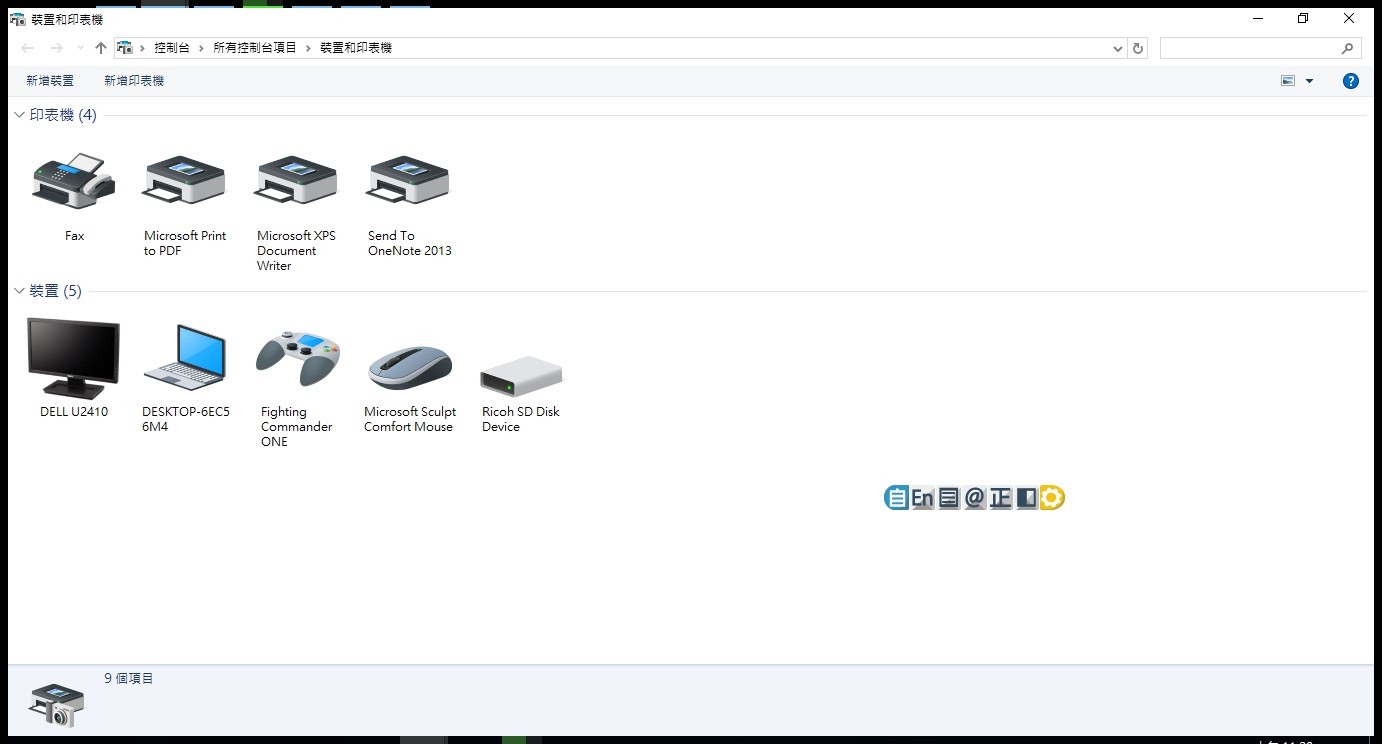Navigate to 控制台 in breadcrumb path
Image resolution: width=1382 pixels, height=744 pixels.
pos(171,48)
